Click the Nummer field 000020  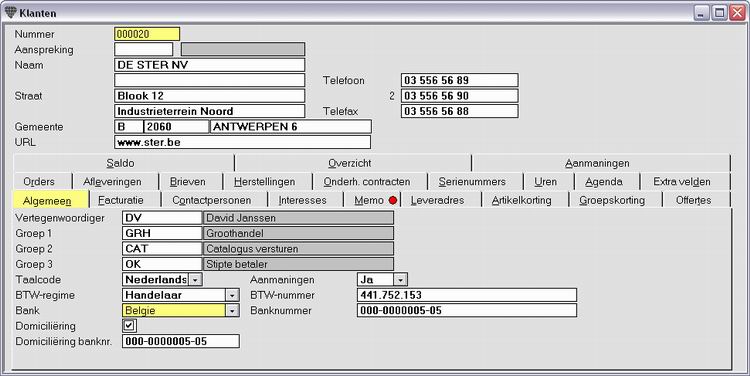147,34
